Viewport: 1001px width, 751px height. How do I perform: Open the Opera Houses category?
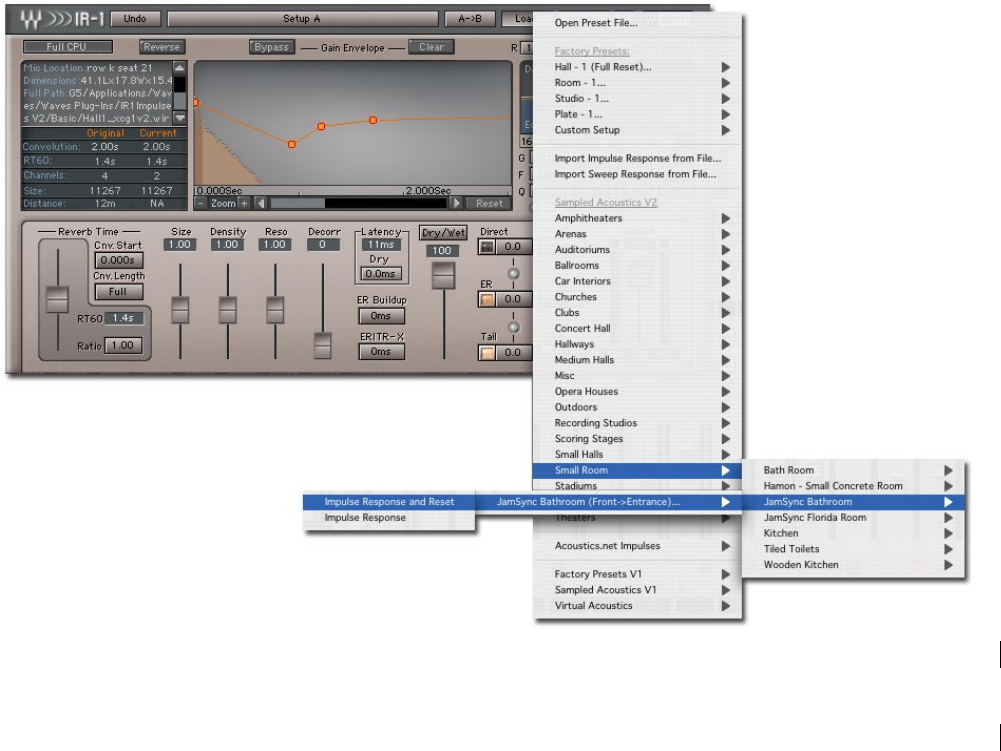tap(638, 391)
